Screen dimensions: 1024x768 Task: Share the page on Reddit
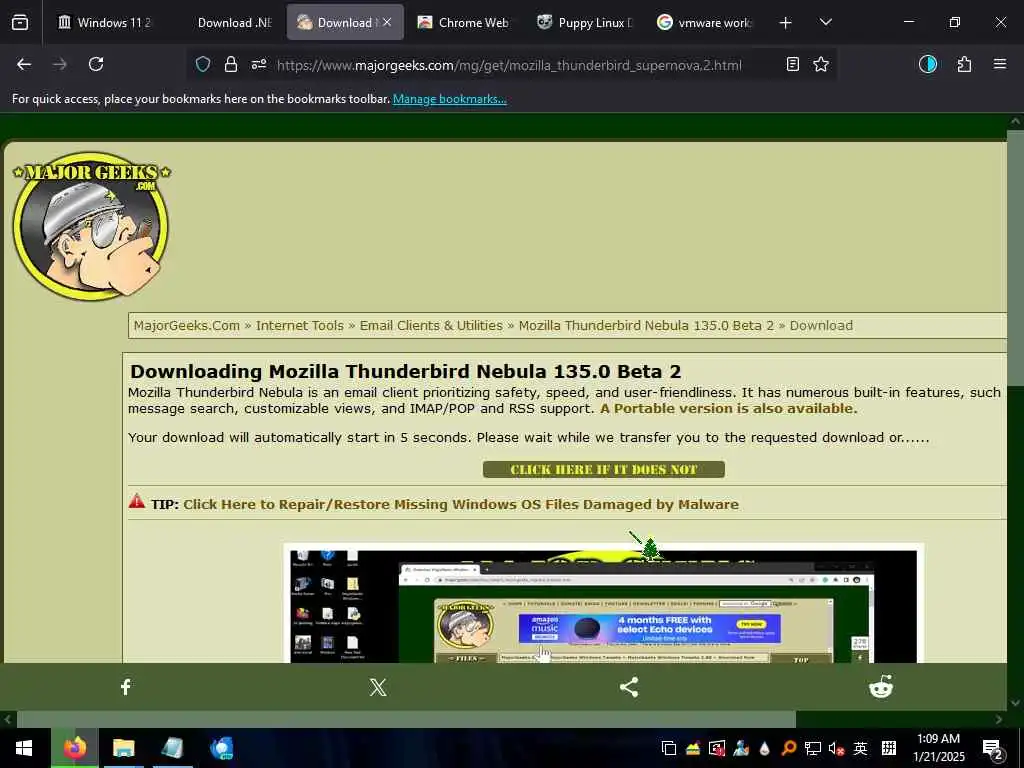pyautogui.click(x=880, y=687)
